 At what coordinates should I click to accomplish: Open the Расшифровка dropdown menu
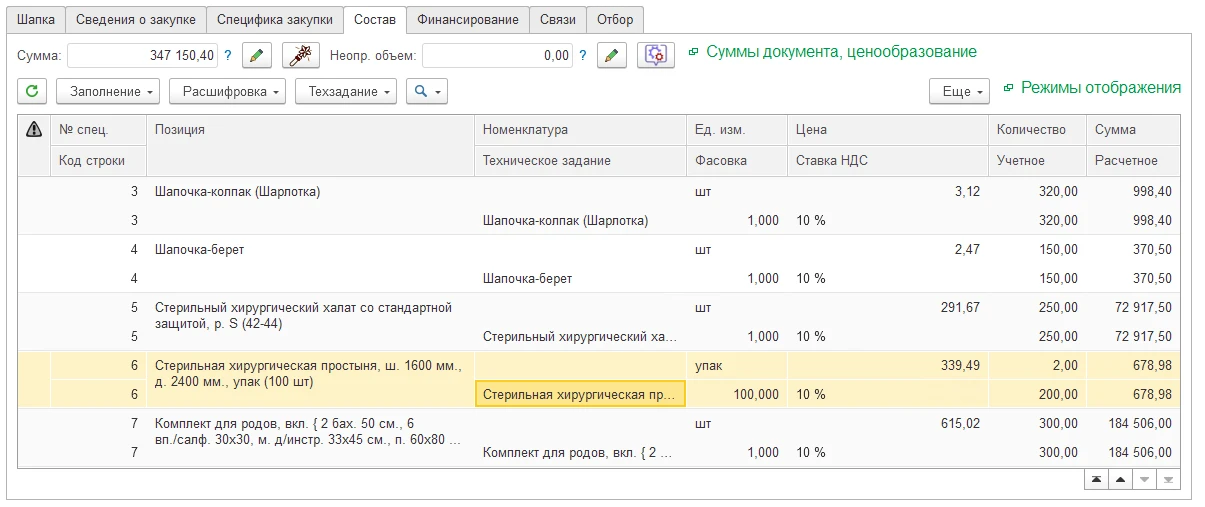point(228,91)
